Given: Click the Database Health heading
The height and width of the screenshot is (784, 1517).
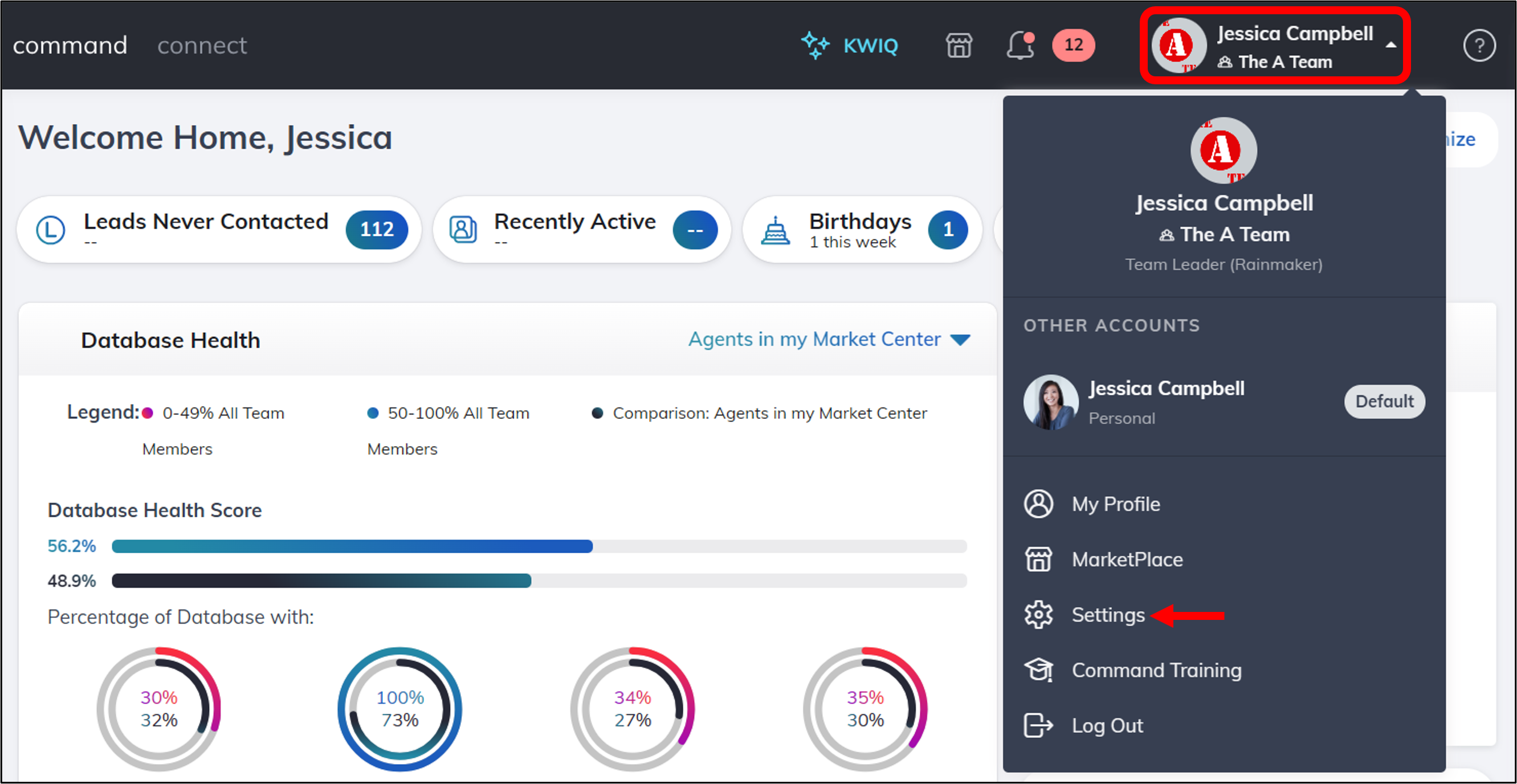Looking at the screenshot, I should (x=171, y=340).
